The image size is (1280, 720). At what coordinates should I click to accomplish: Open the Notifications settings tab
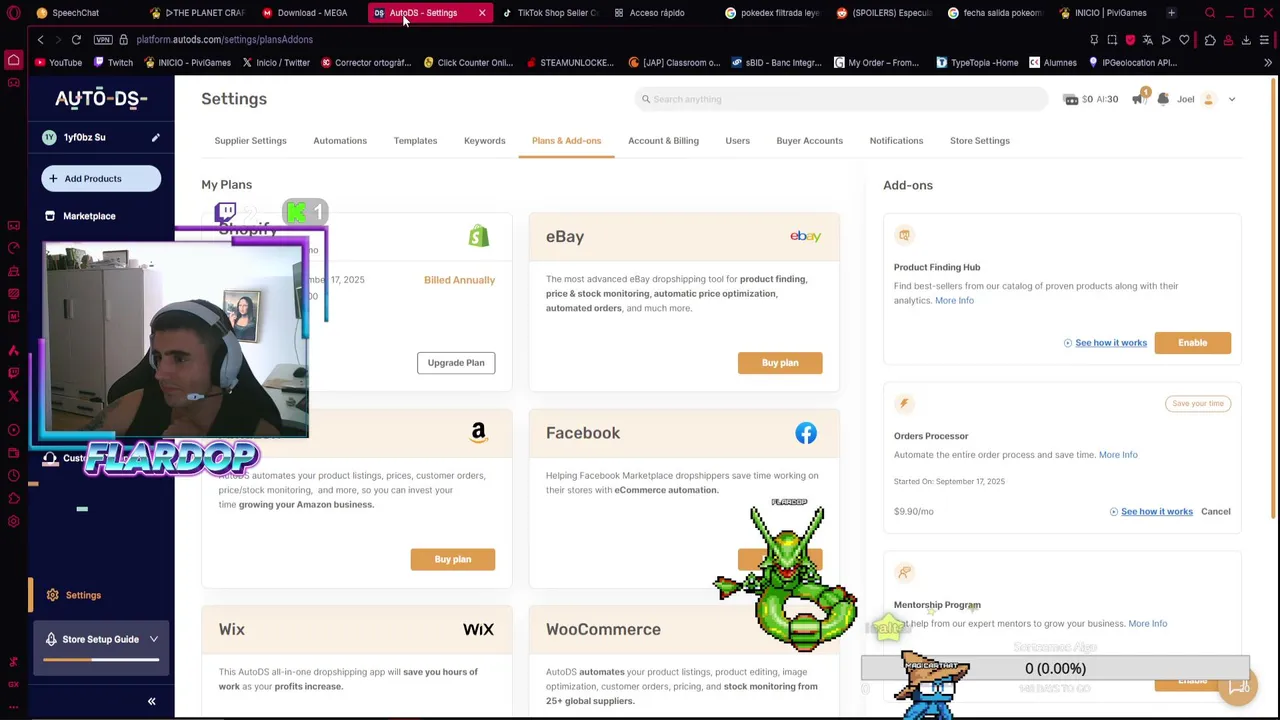pyautogui.click(x=896, y=141)
